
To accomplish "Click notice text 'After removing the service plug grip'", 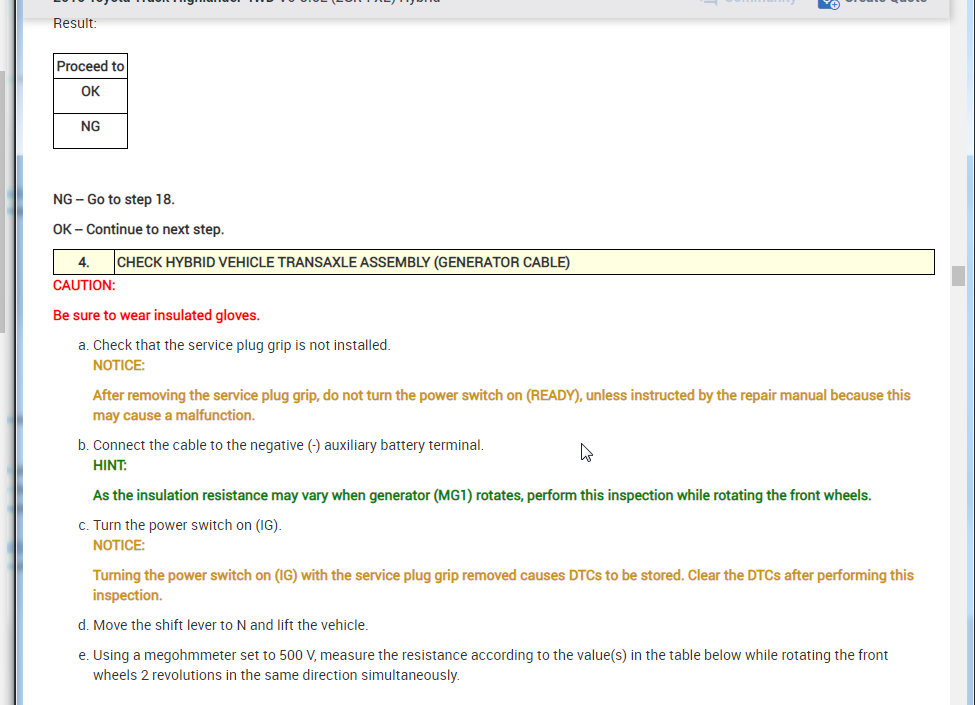I will click(502, 405).
